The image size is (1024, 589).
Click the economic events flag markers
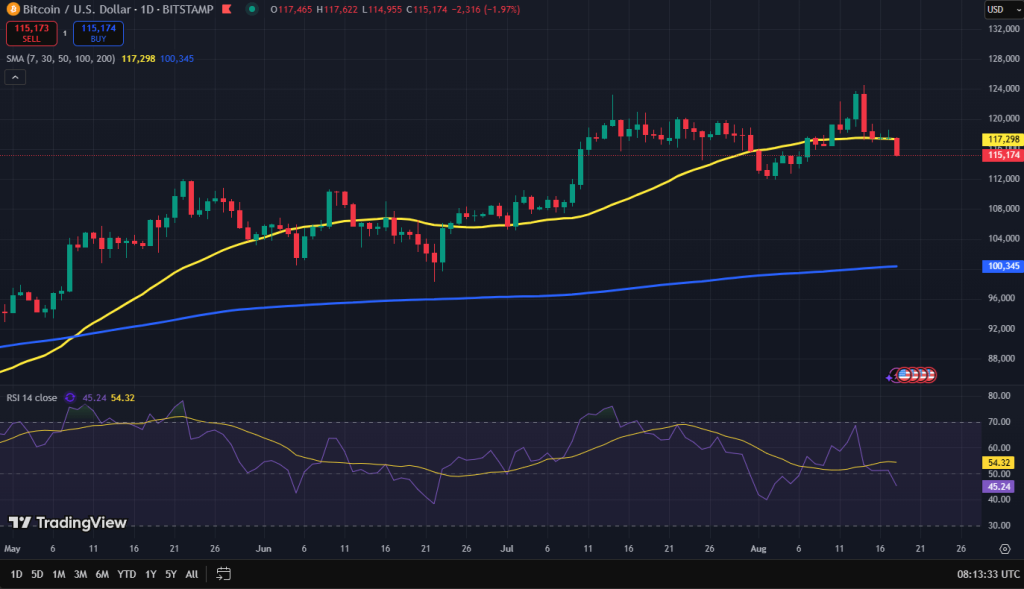913,375
